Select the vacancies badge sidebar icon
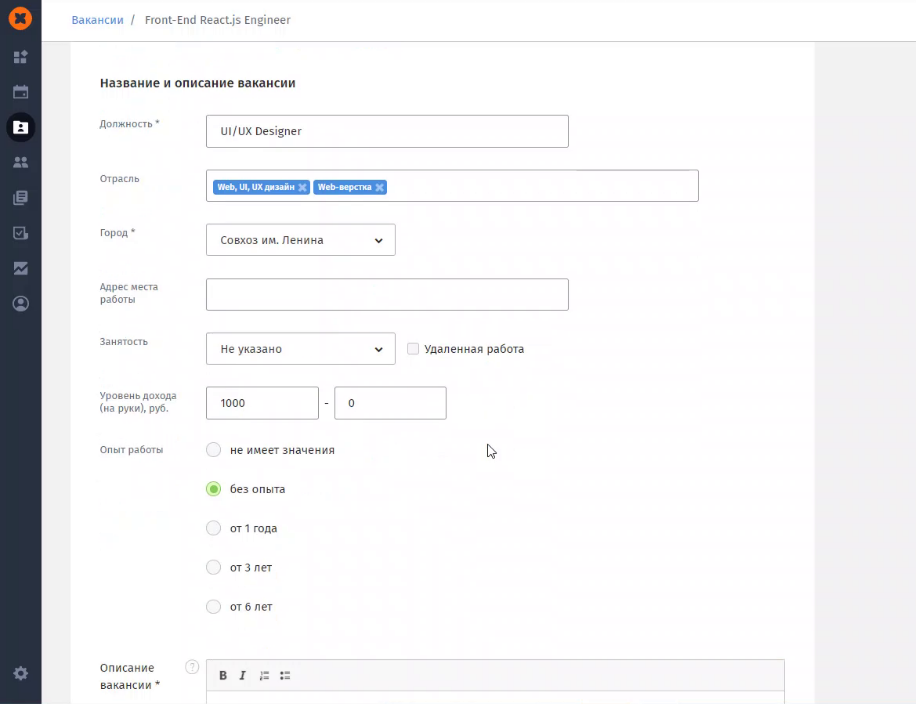Screen dimensions: 916x704 click(x=20, y=127)
